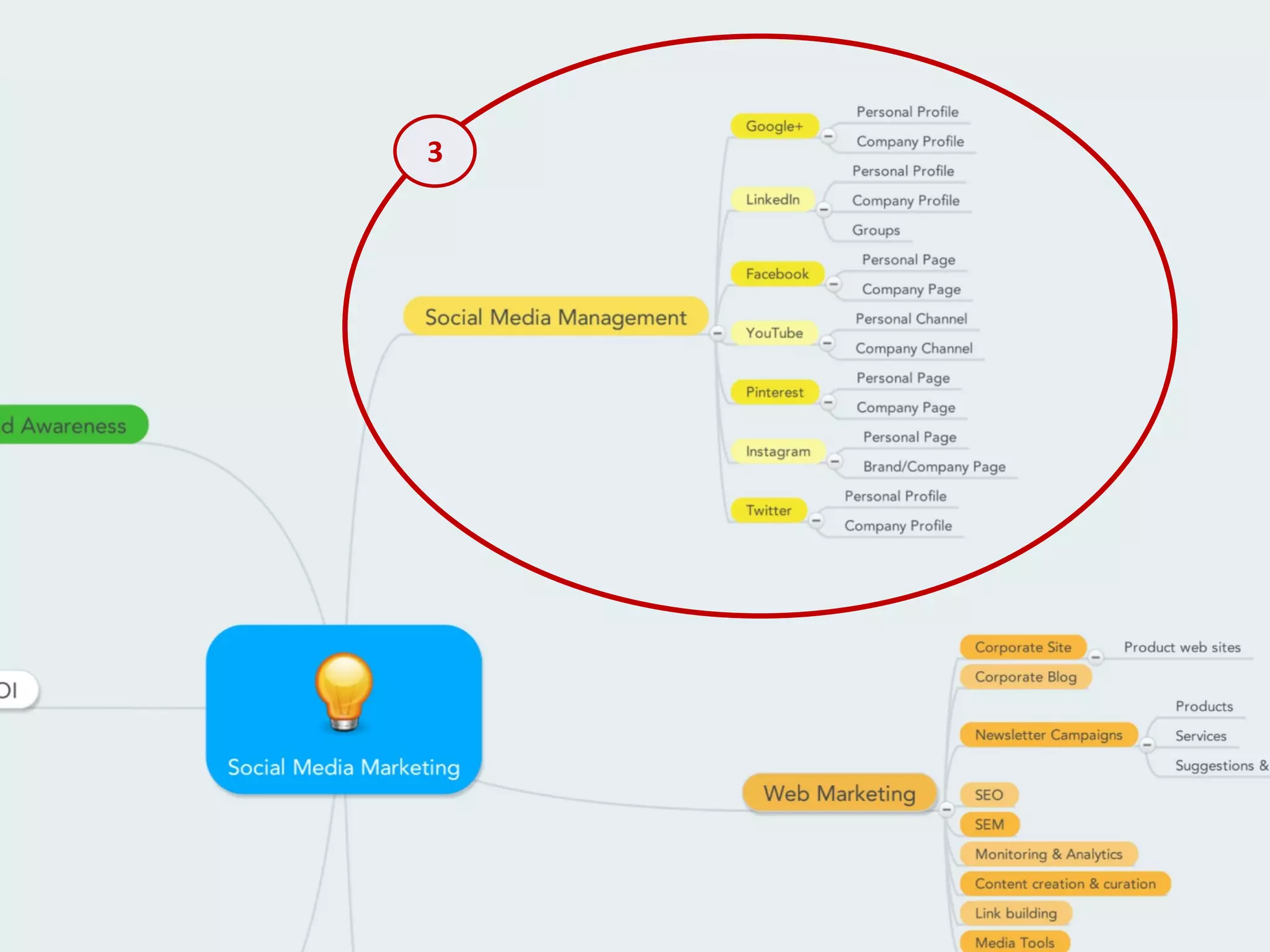Select Products under Newsletter Campaigns
The height and width of the screenshot is (952, 1270).
(1204, 707)
